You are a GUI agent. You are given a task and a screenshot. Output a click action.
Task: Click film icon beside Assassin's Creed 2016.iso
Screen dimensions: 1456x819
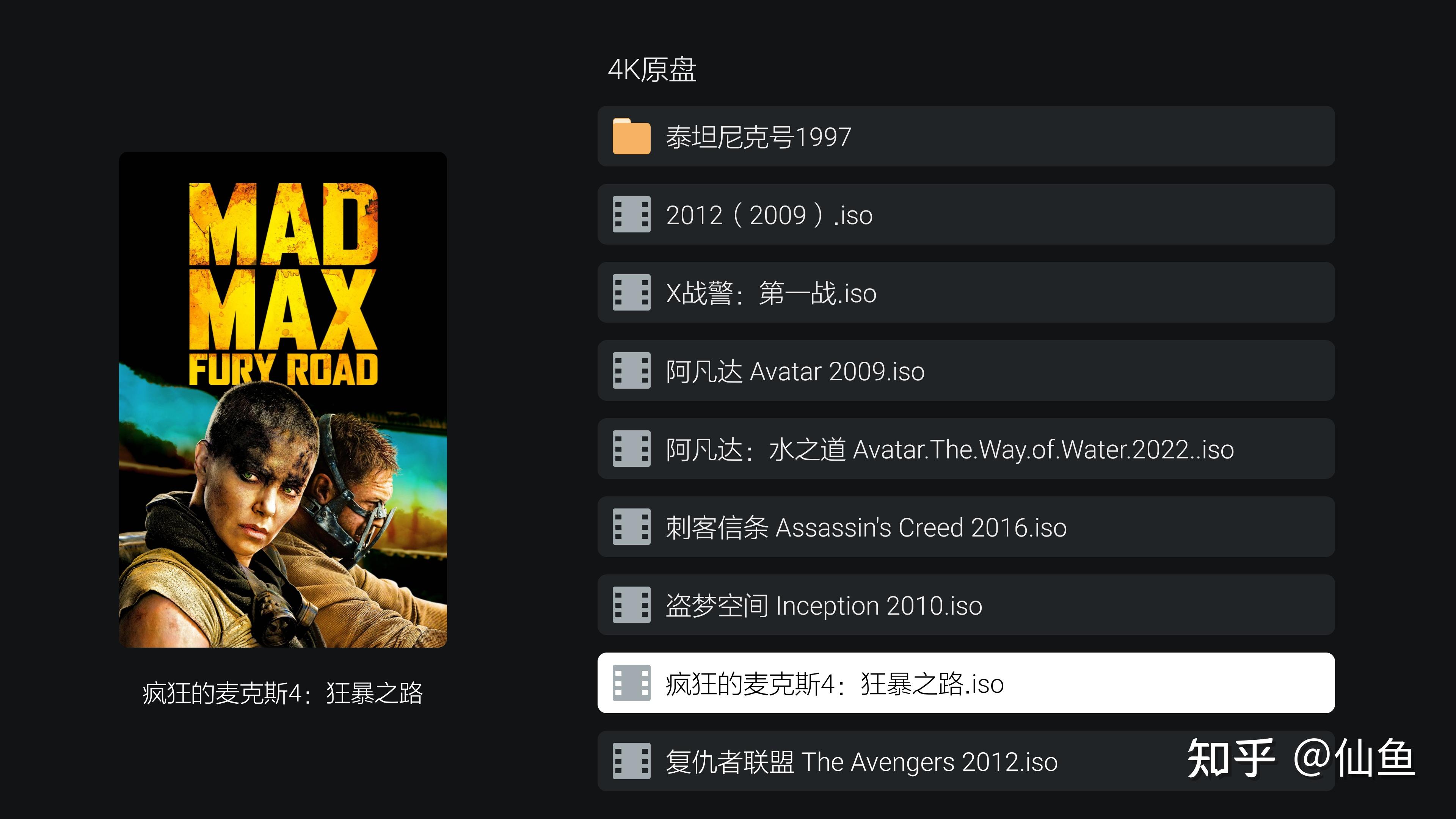[631, 526]
